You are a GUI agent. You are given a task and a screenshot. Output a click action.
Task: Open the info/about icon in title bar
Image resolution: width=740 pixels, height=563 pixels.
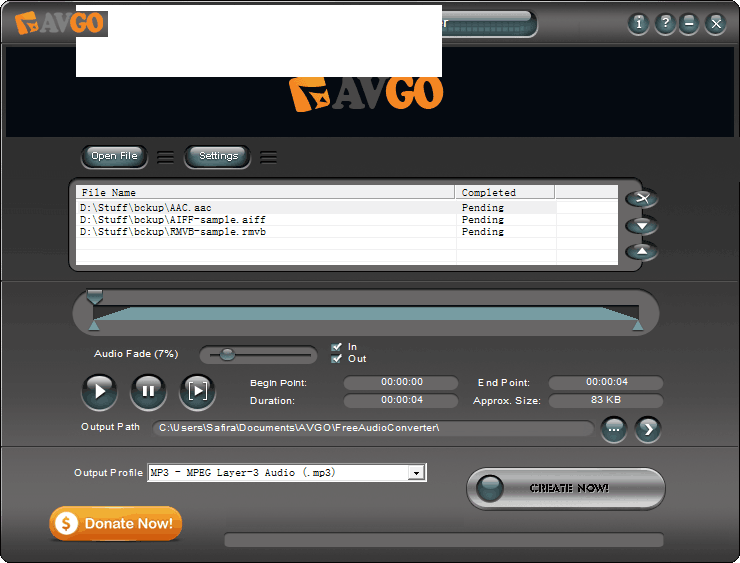[x=639, y=23]
